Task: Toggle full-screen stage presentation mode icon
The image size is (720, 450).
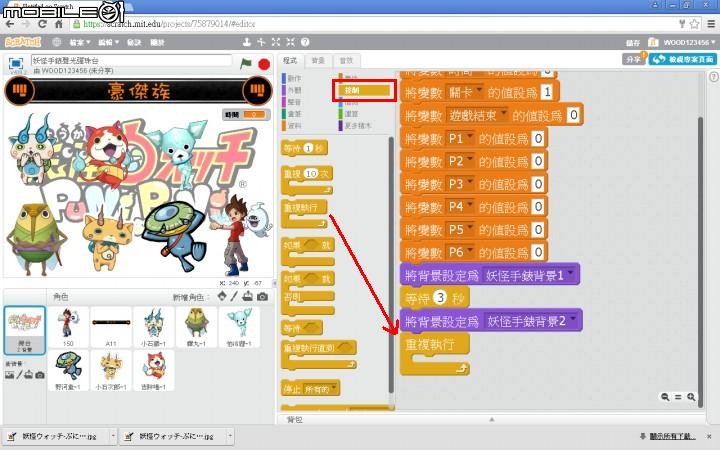Action: 16,63
